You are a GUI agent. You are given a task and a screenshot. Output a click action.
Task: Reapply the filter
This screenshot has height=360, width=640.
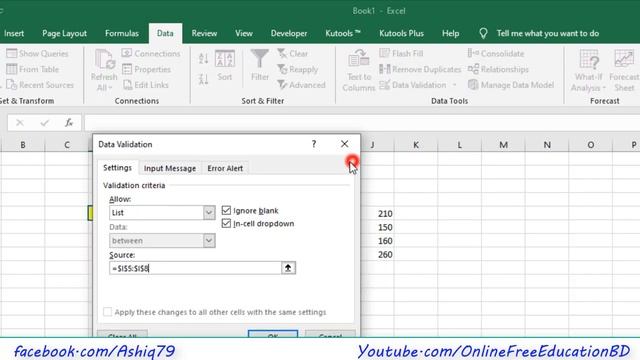coord(297,69)
